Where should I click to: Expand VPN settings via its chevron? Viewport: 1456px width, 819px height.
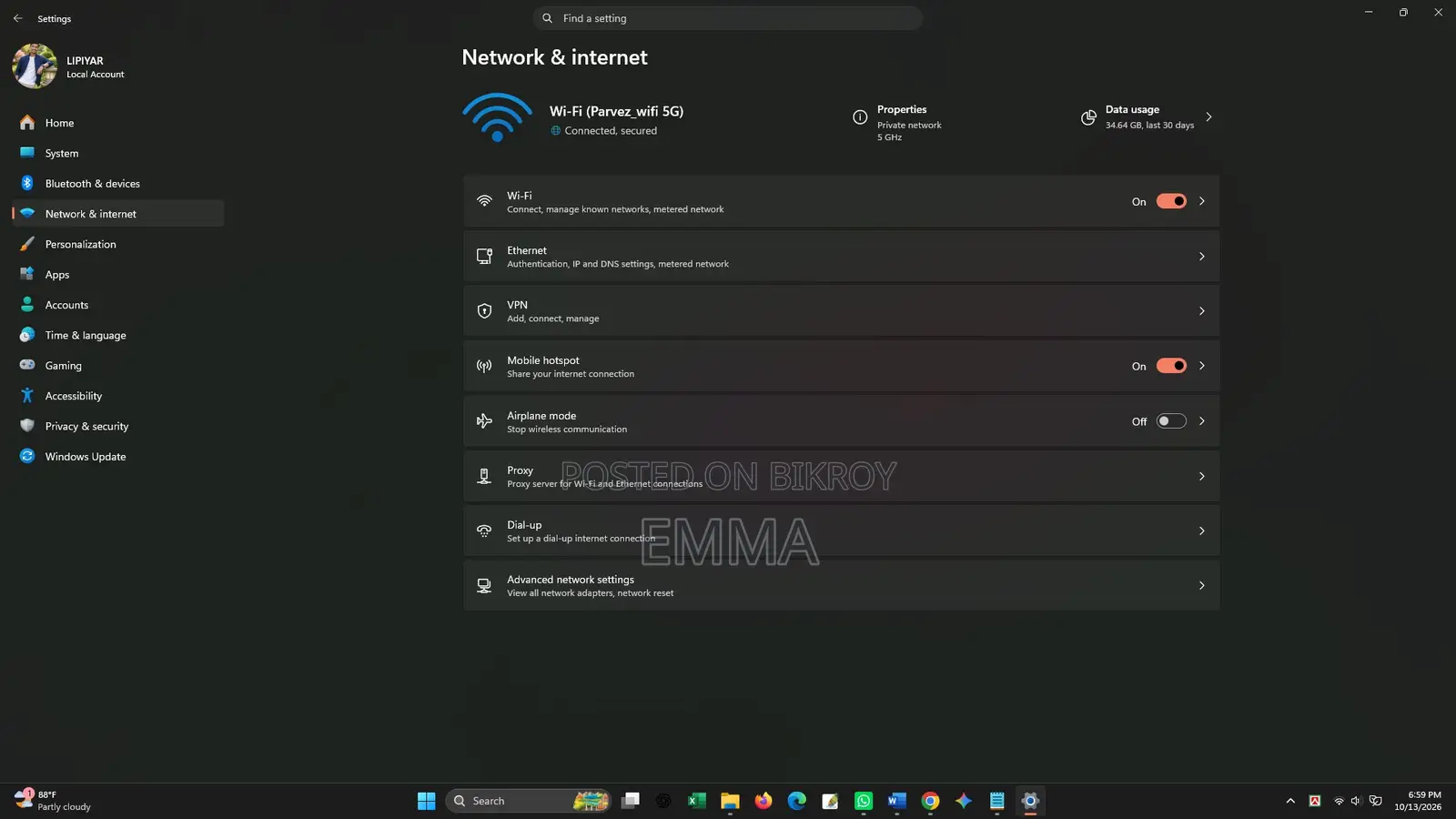(x=1202, y=311)
